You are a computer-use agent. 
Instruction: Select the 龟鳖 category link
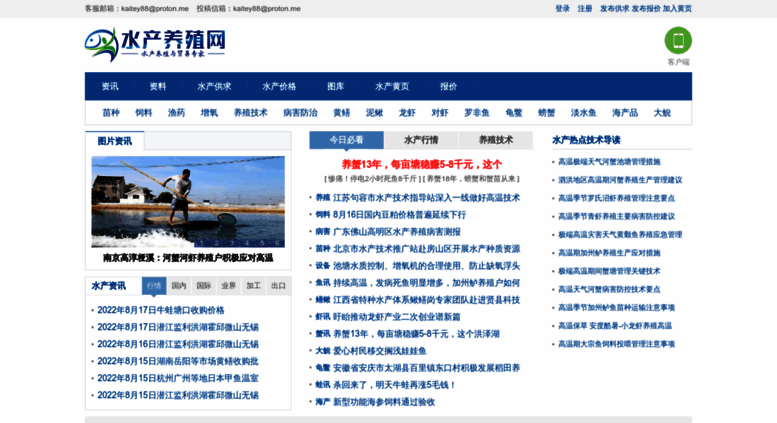(514, 113)
